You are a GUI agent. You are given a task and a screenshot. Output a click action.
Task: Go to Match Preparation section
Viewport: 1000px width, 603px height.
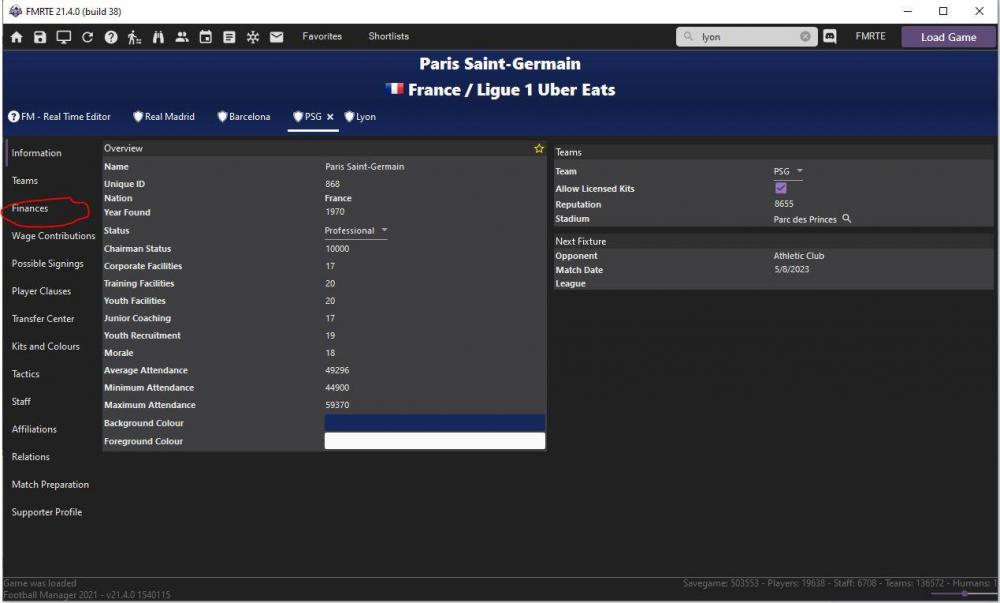tap(50, 484)
